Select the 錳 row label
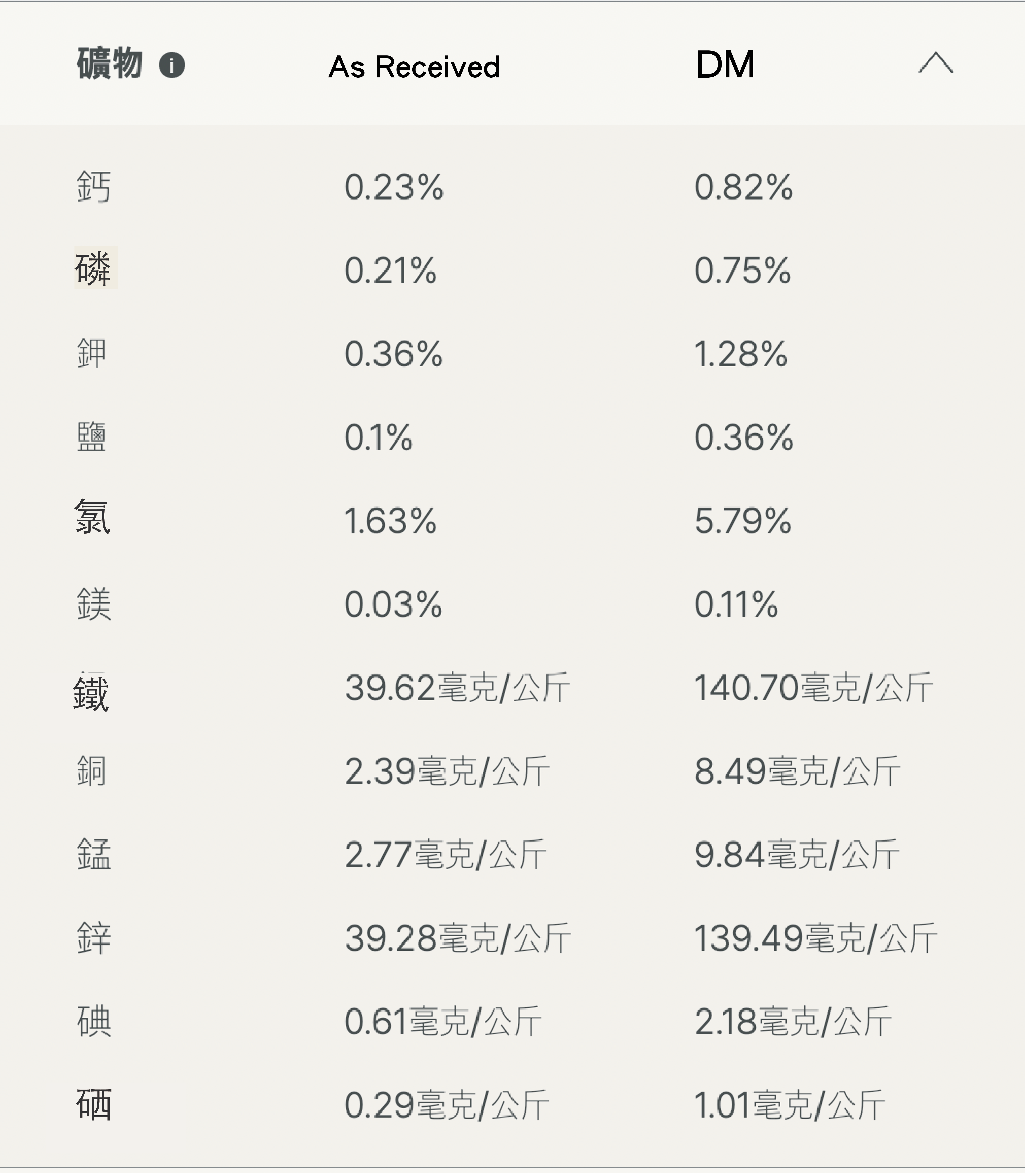1025x1176 pixels. (x=93, y=855)
